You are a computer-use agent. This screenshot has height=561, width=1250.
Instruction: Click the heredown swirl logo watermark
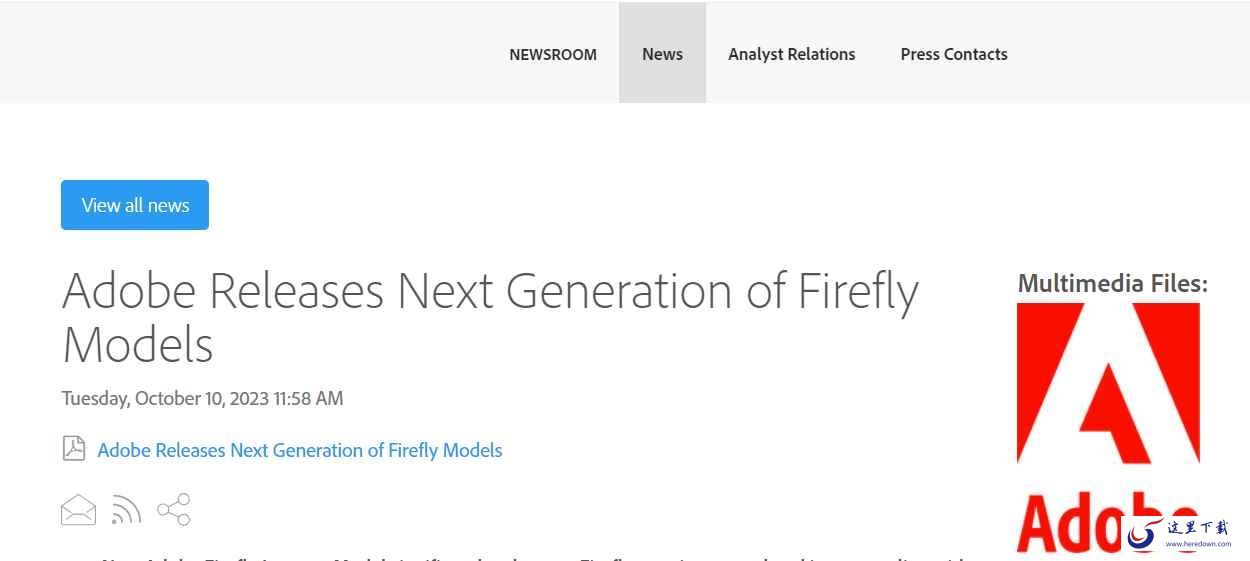[1141, 535]
